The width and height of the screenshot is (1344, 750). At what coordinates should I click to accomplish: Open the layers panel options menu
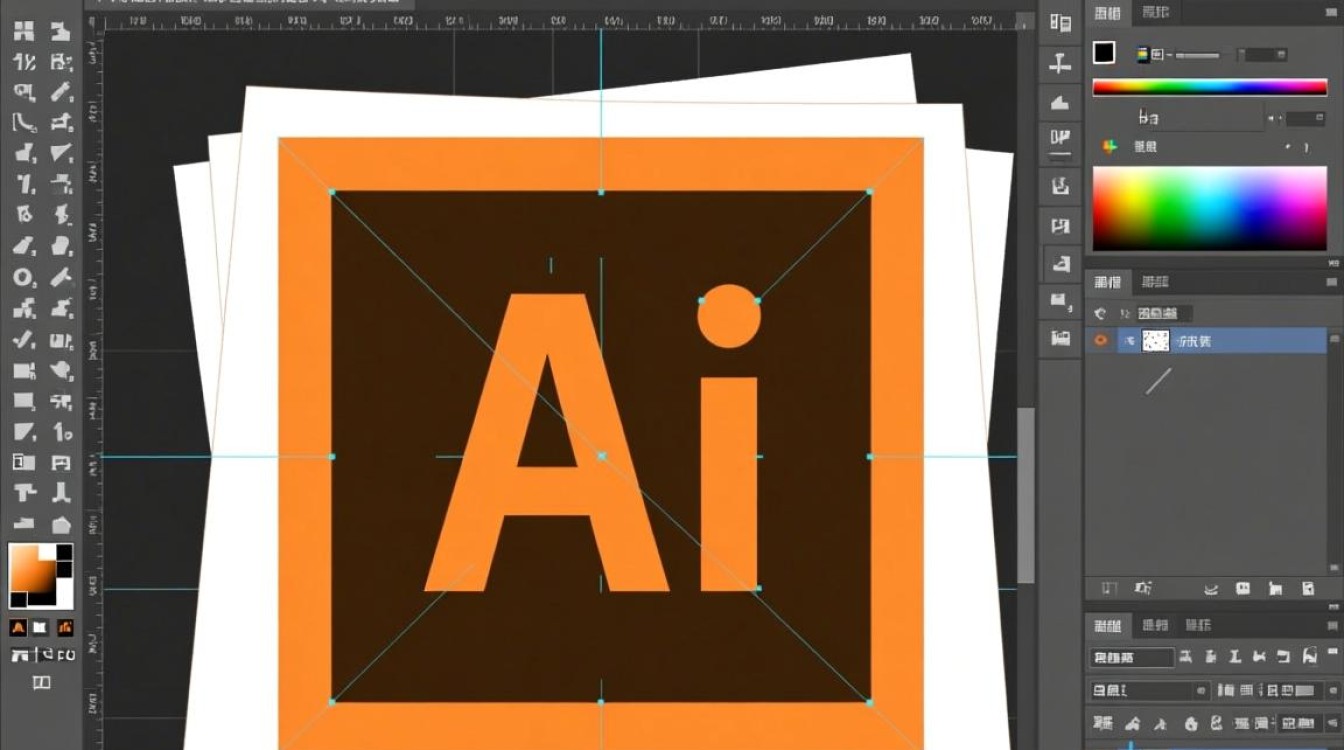1333,282
